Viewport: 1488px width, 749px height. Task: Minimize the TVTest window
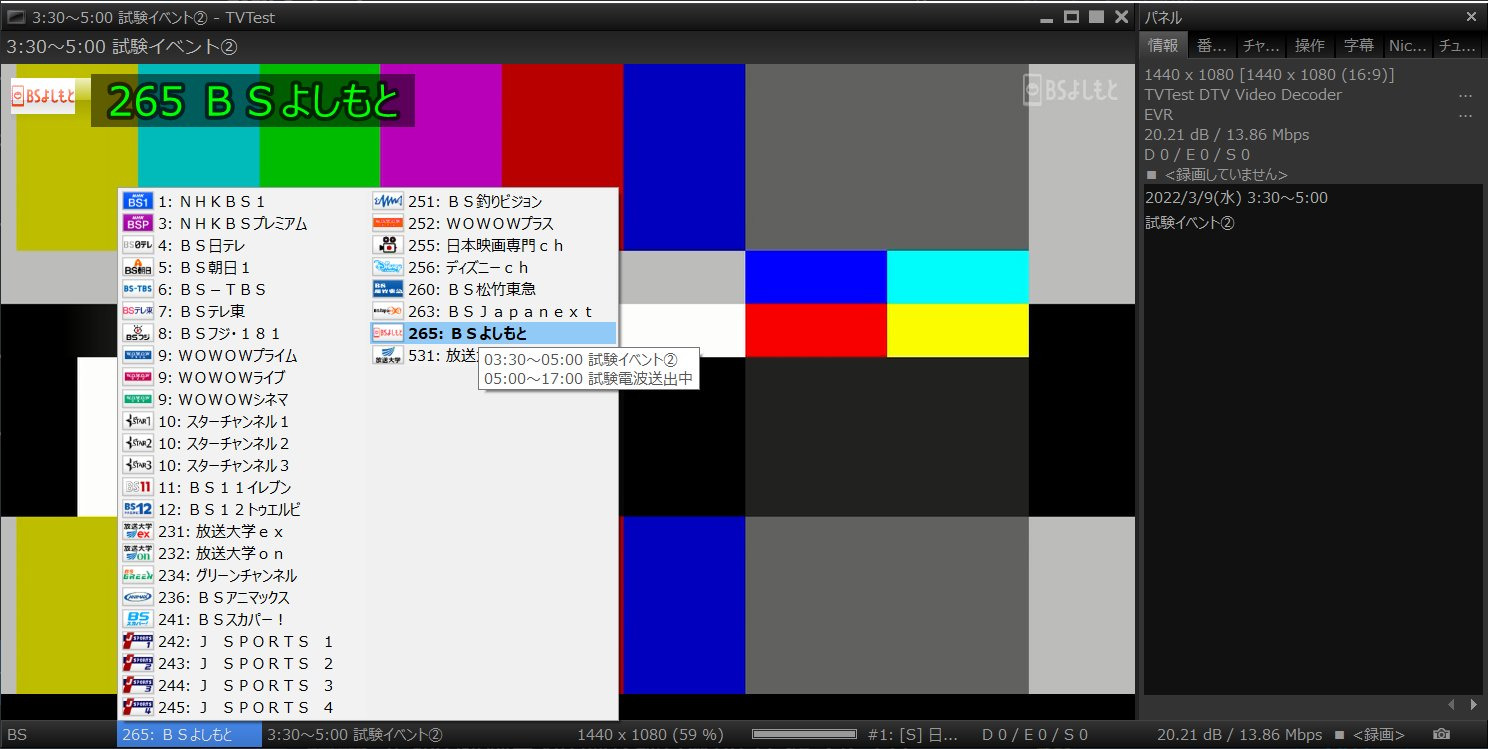pos(1047,18)
